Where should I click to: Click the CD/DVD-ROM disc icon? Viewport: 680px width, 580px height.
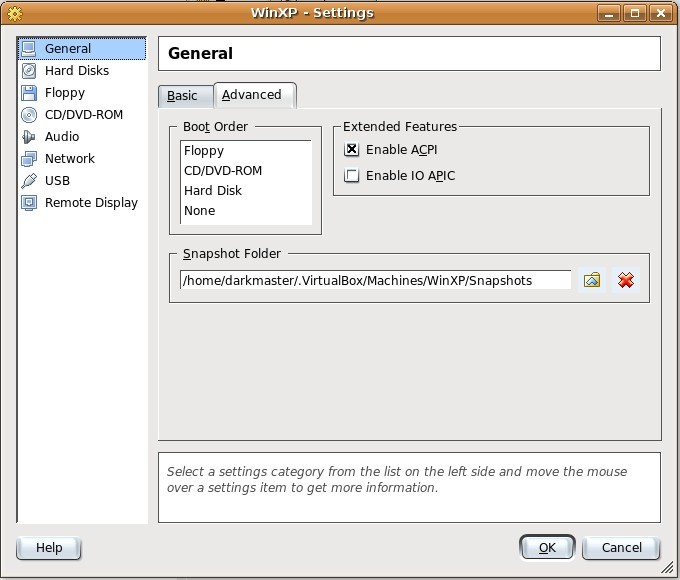pos(29,115)
